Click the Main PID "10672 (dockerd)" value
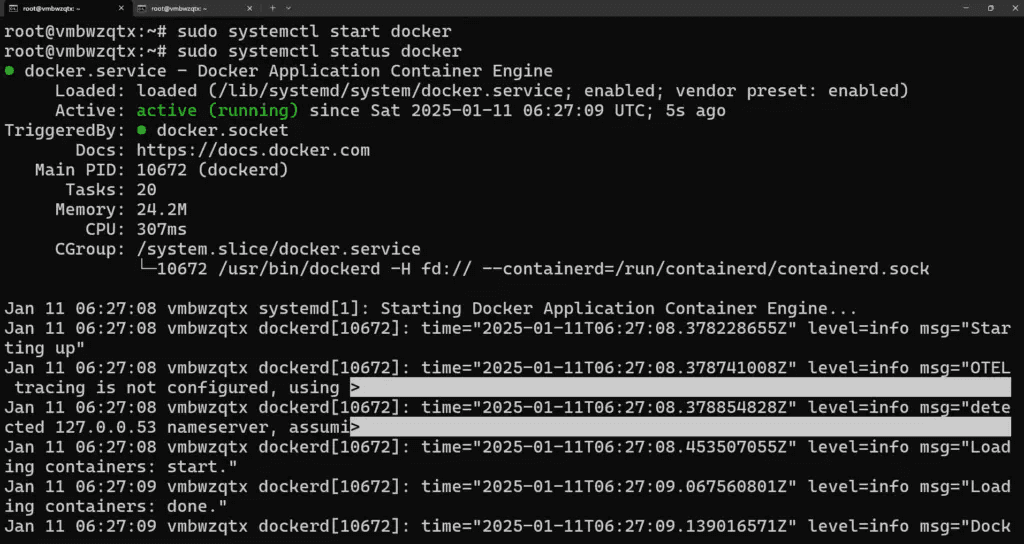Viewport: 1024px width, 544px height. (x=212, y=170)
